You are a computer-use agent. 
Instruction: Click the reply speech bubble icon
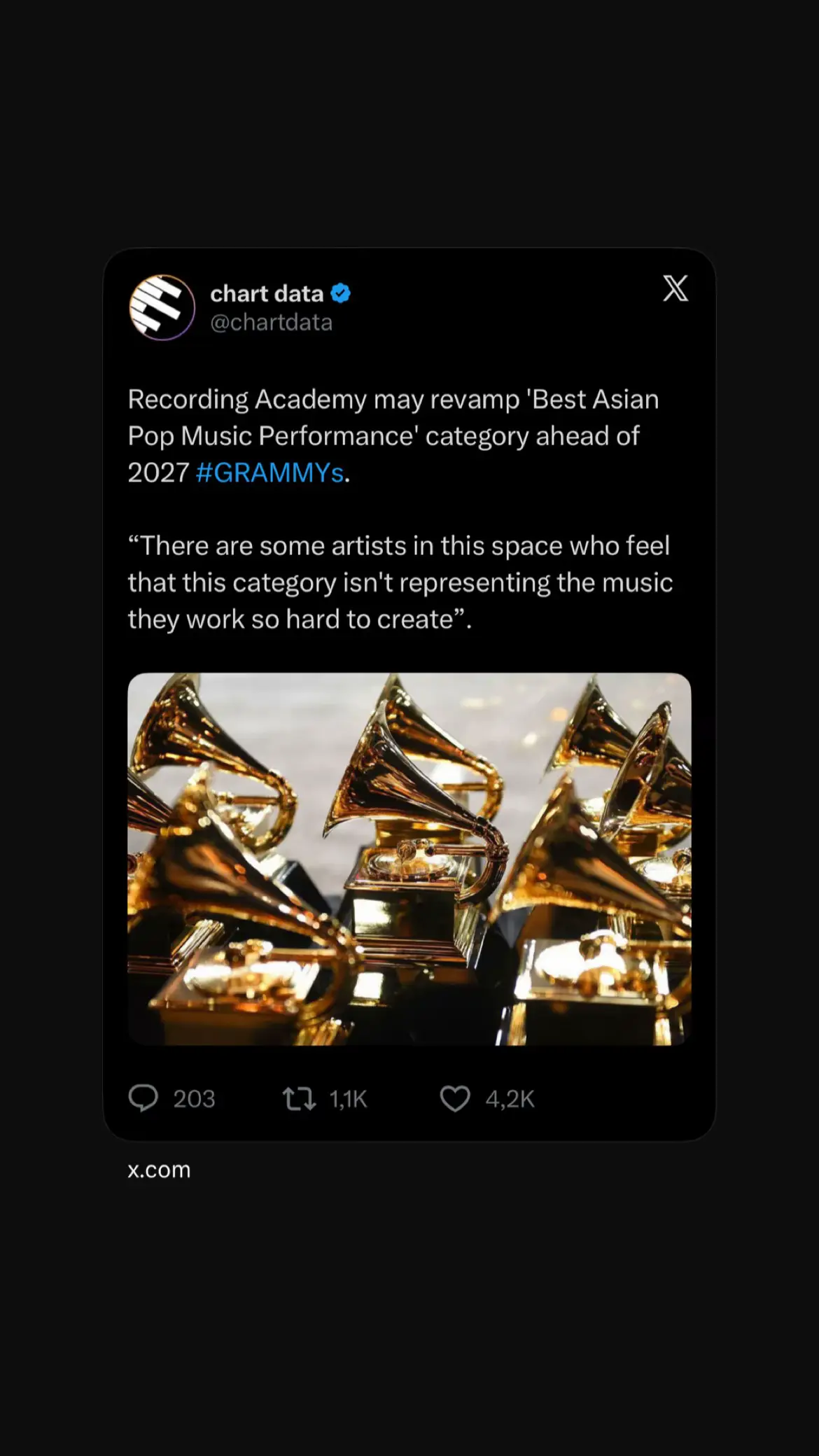pyautogui.click(x=143, y=1098)
